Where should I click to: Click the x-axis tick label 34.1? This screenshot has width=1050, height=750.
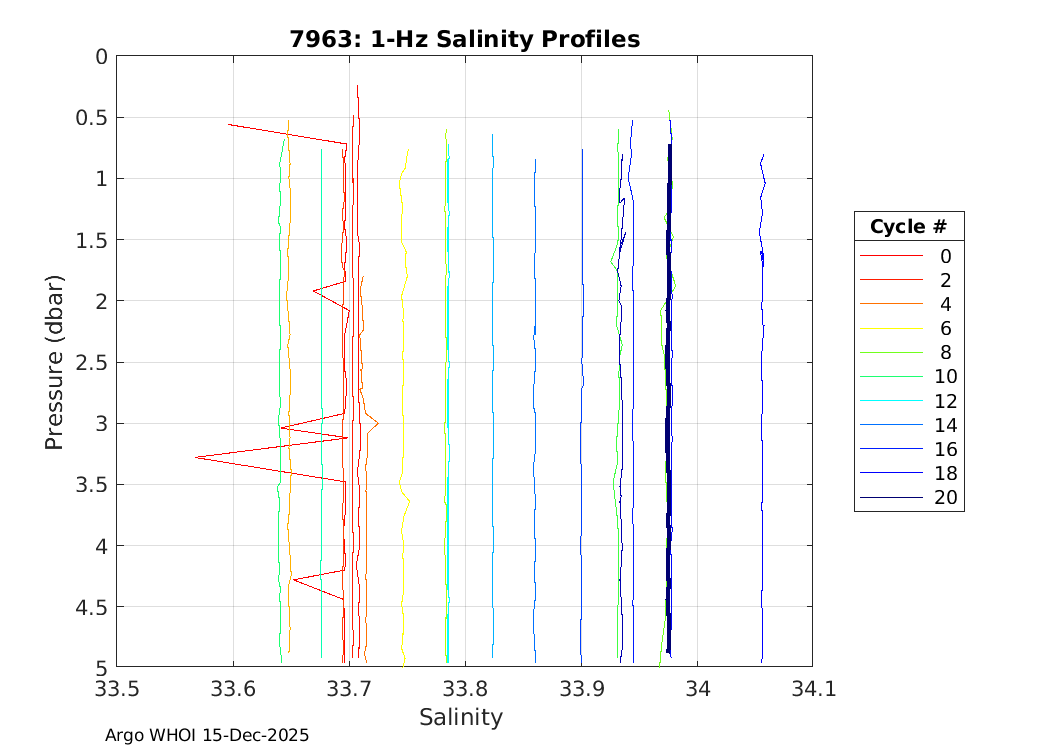pyautogui.click(x=811, y=688)
